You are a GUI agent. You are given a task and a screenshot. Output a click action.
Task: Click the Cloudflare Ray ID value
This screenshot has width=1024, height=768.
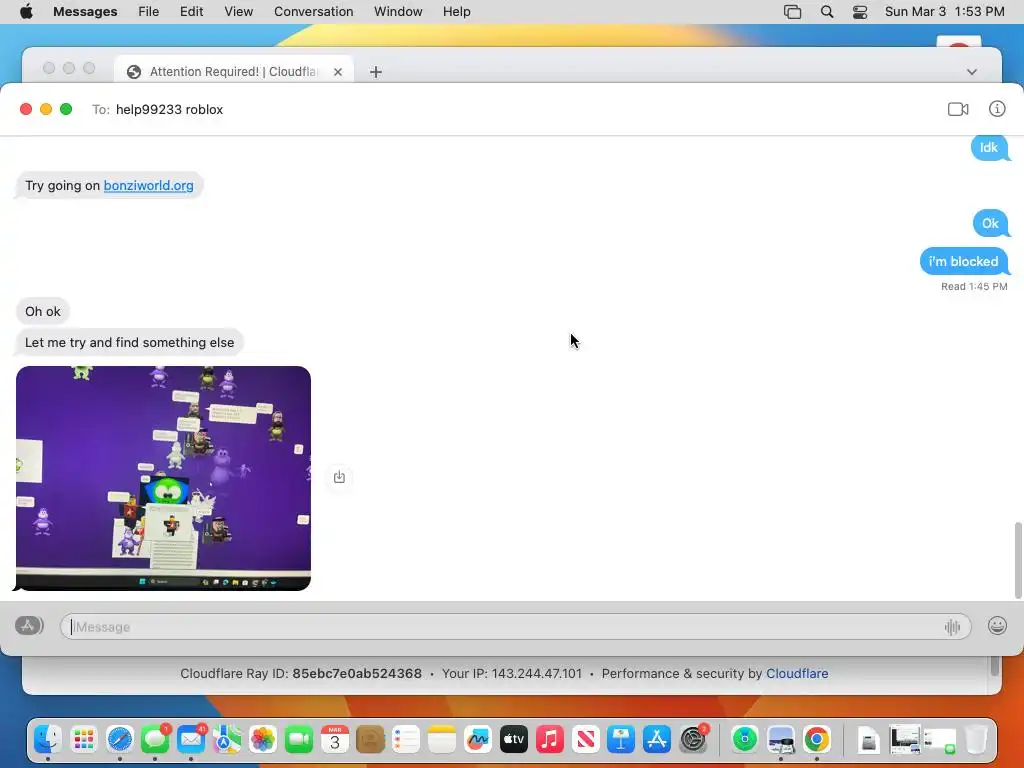point(357,673)
